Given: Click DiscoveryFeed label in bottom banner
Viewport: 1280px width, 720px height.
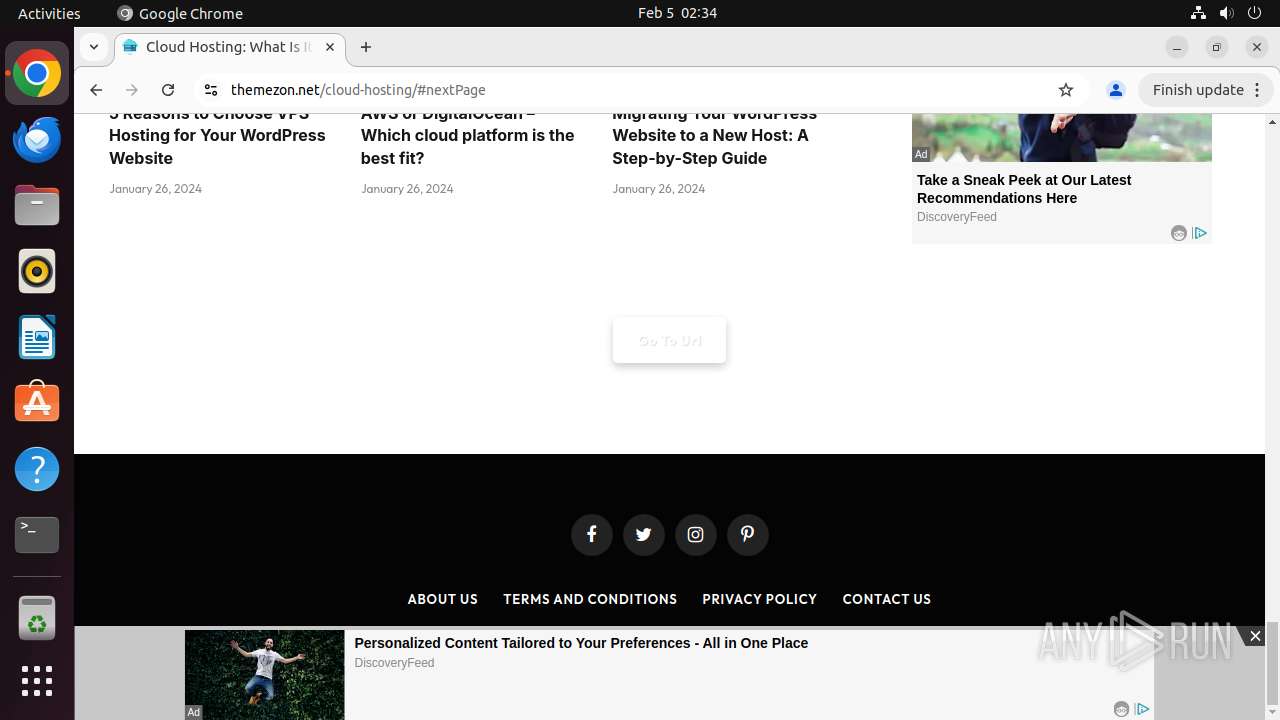Looking at the screenshot, I should click(x=394, y=663).
